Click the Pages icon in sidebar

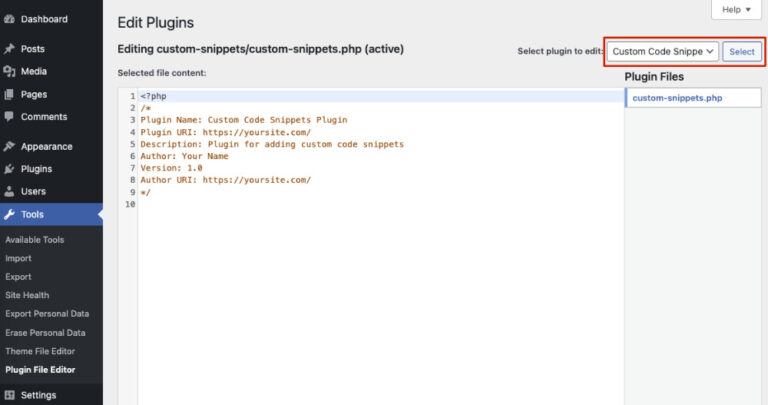[9, 95]
